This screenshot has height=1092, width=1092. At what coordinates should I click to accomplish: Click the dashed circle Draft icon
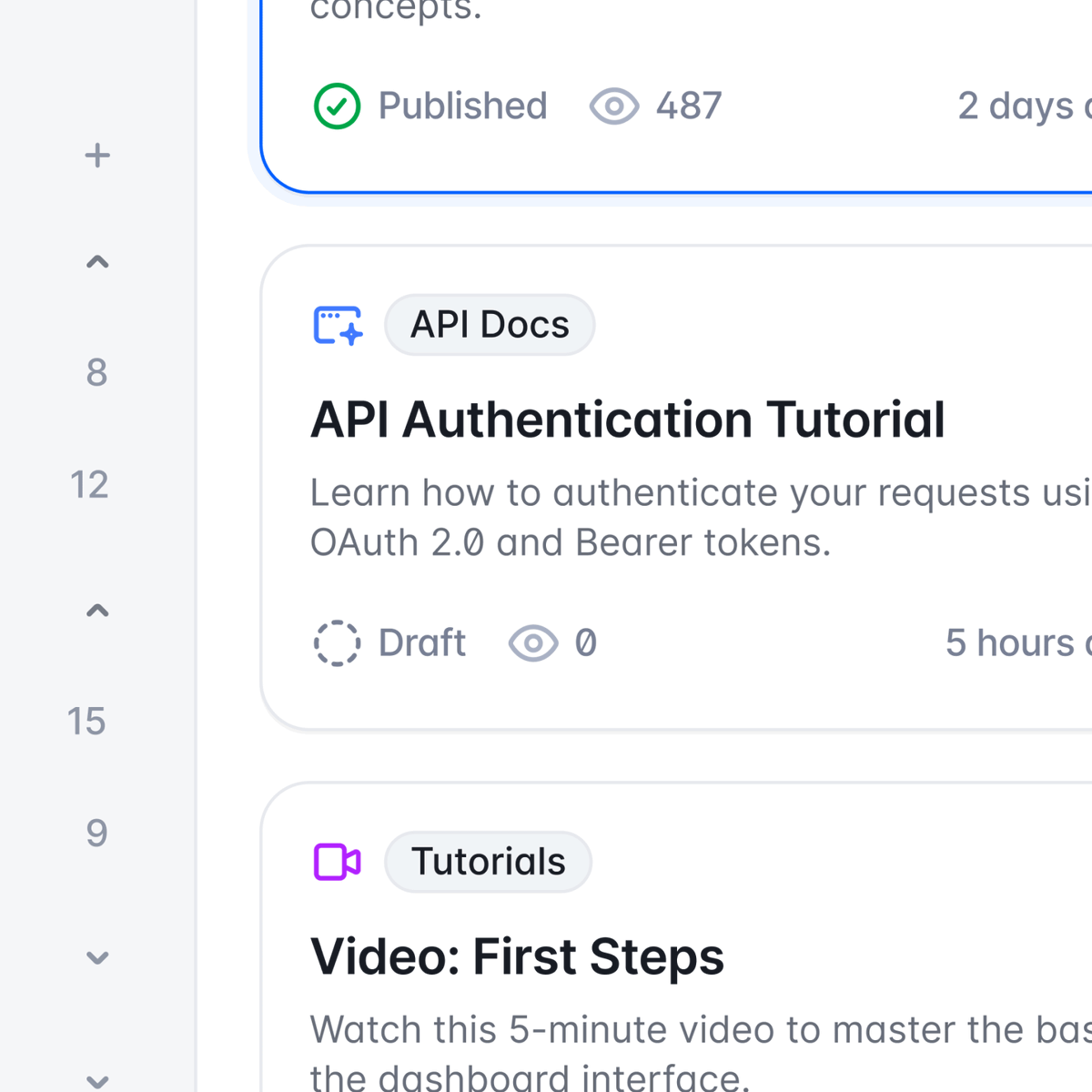(337, 643)
